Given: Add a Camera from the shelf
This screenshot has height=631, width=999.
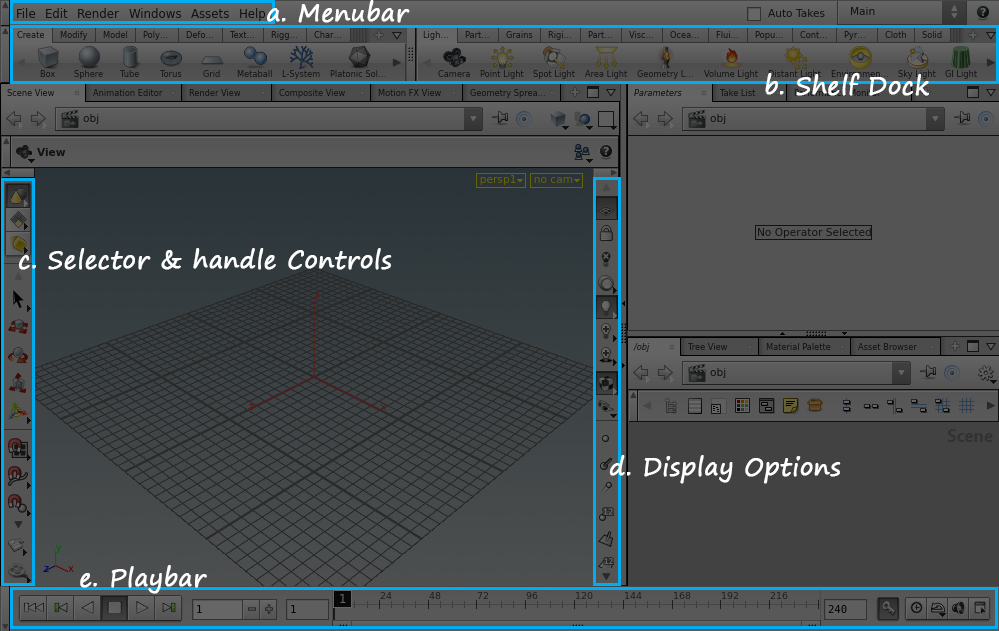Looking at the screenshot, I should click(x=454, y=62).
